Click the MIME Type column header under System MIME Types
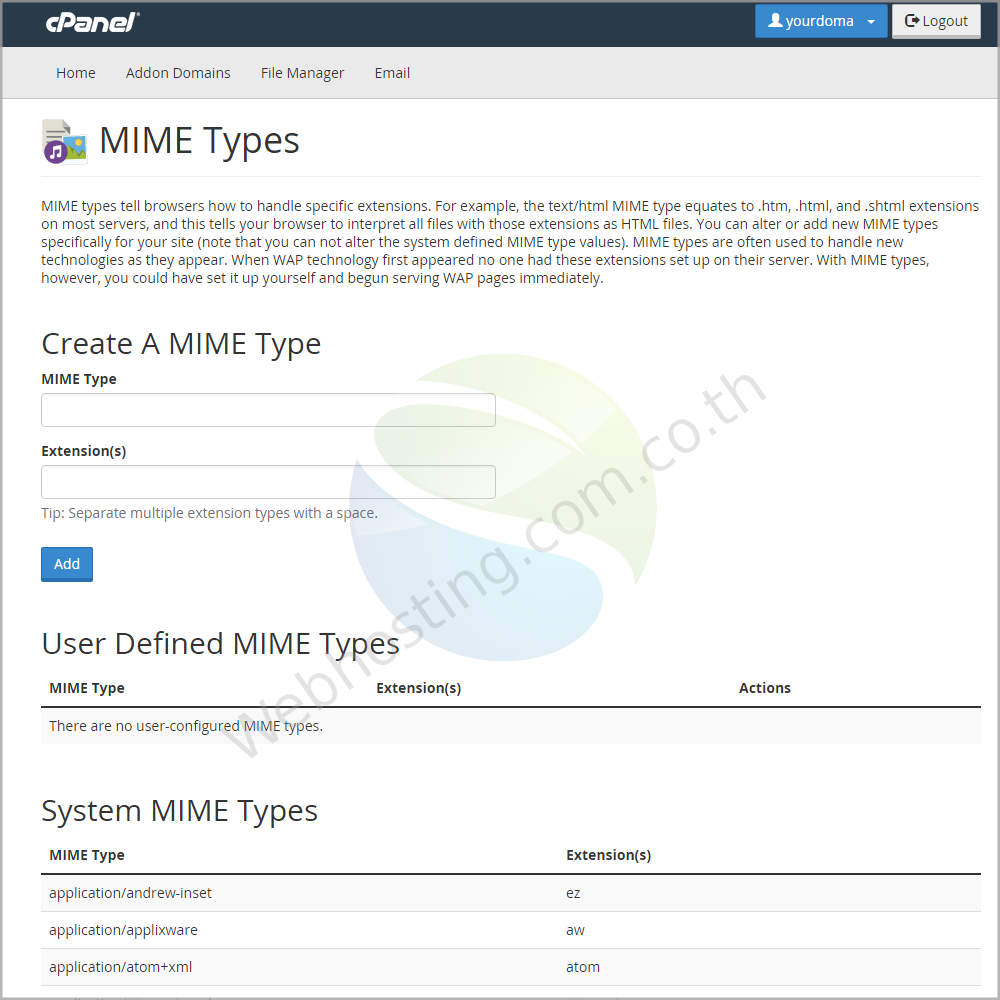Image resolution: width=1000 pixels, height=1000 pixels. point(87,855)
